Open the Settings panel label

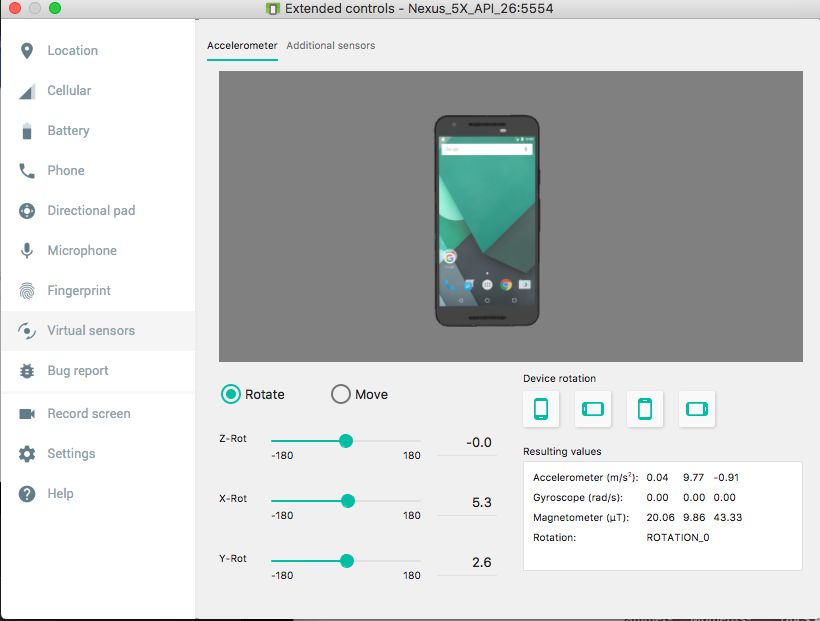pyautogui.click(x=71, y=454)
